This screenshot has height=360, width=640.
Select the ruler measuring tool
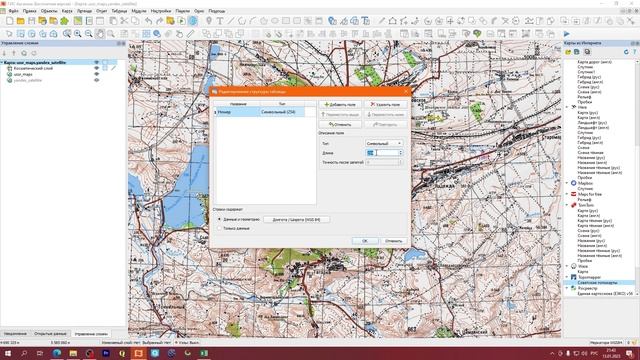coord(191,34)
